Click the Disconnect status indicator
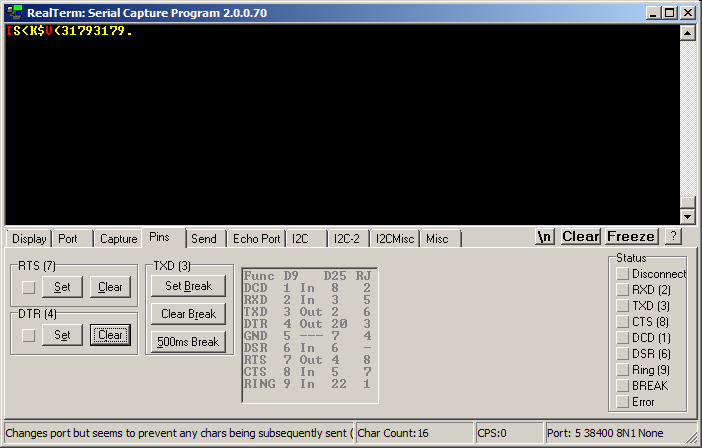Viewport: 702px width, 448px height. (623, 274)
